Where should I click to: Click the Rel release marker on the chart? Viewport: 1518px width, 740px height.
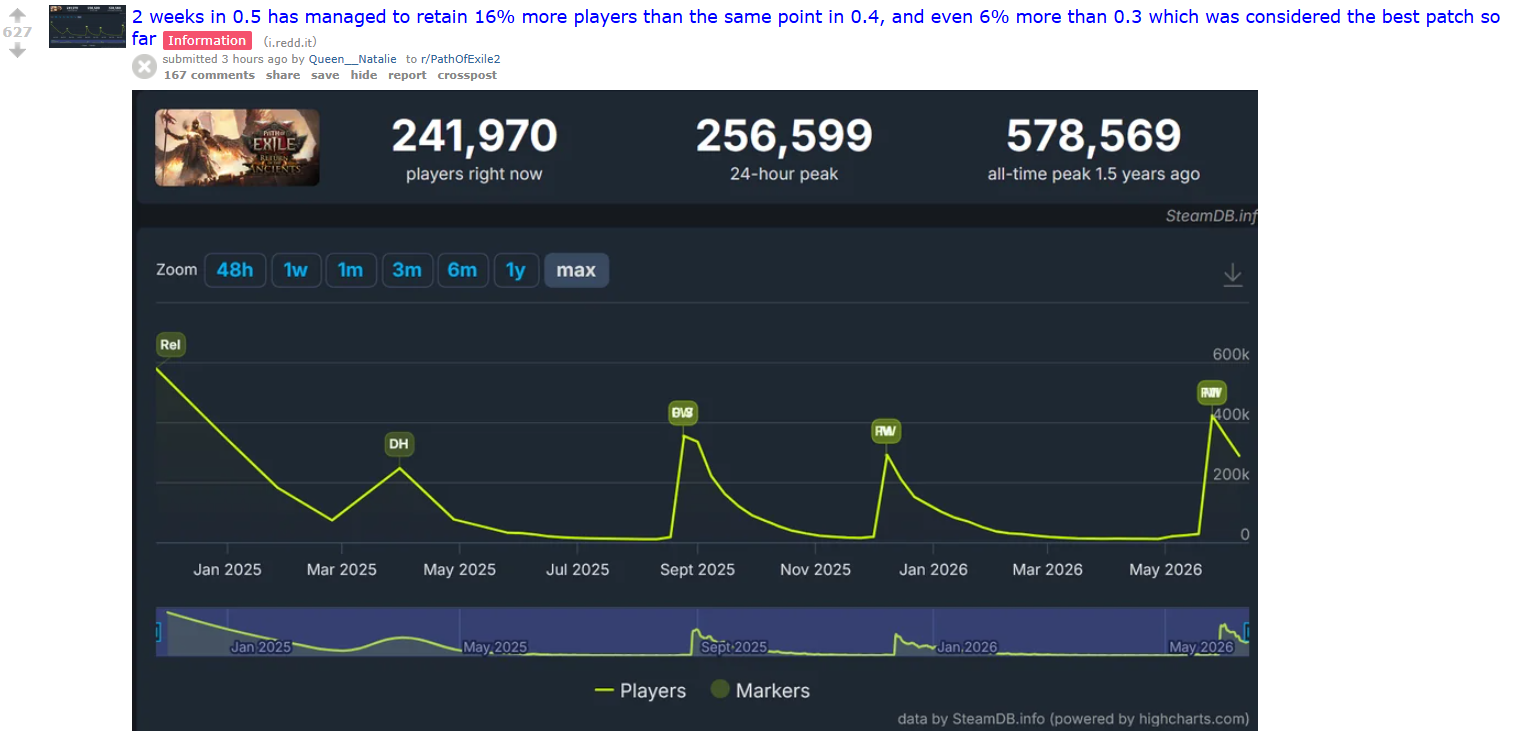(171, 346)
